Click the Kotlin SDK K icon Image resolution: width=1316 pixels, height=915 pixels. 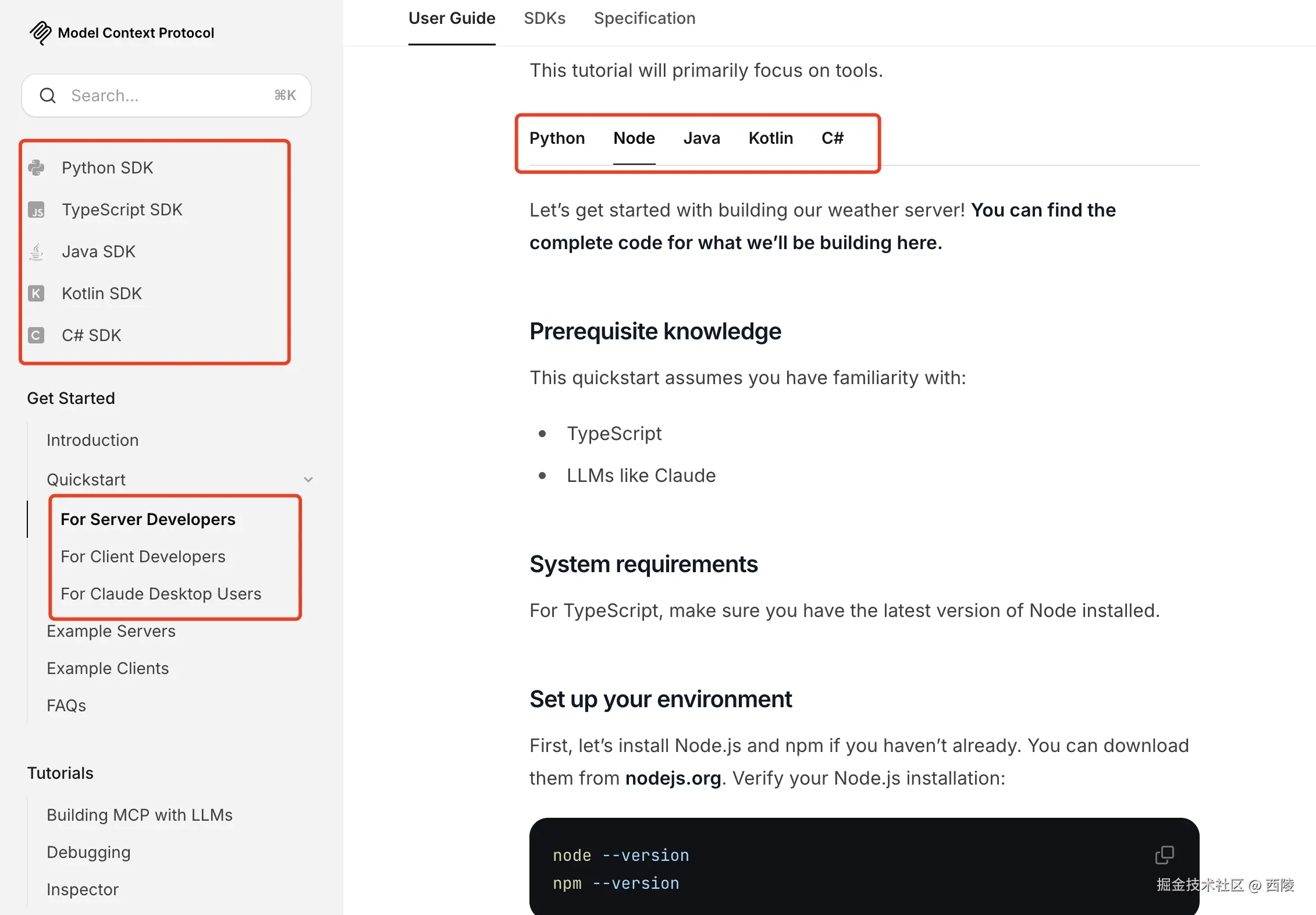[x=36, y=293]
